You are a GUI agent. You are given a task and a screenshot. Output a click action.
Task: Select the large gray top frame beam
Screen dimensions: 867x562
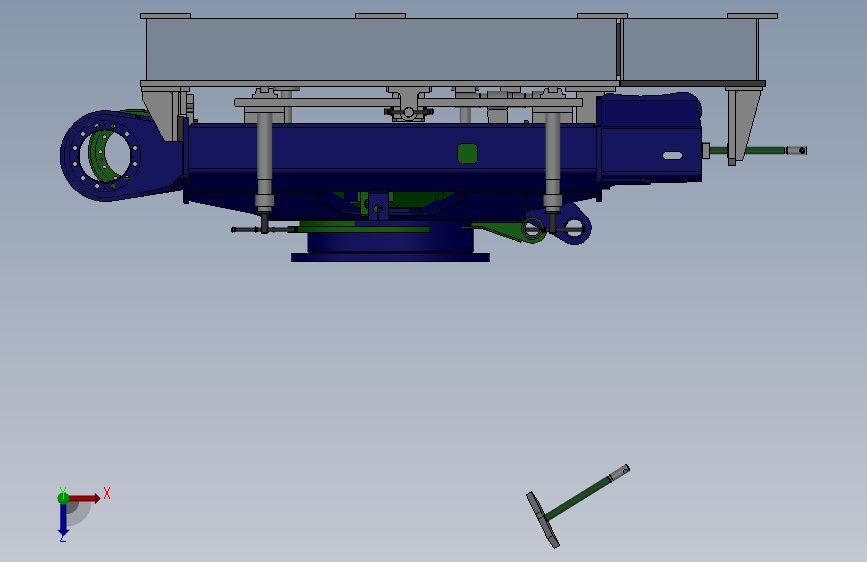[x=382, y=50]
